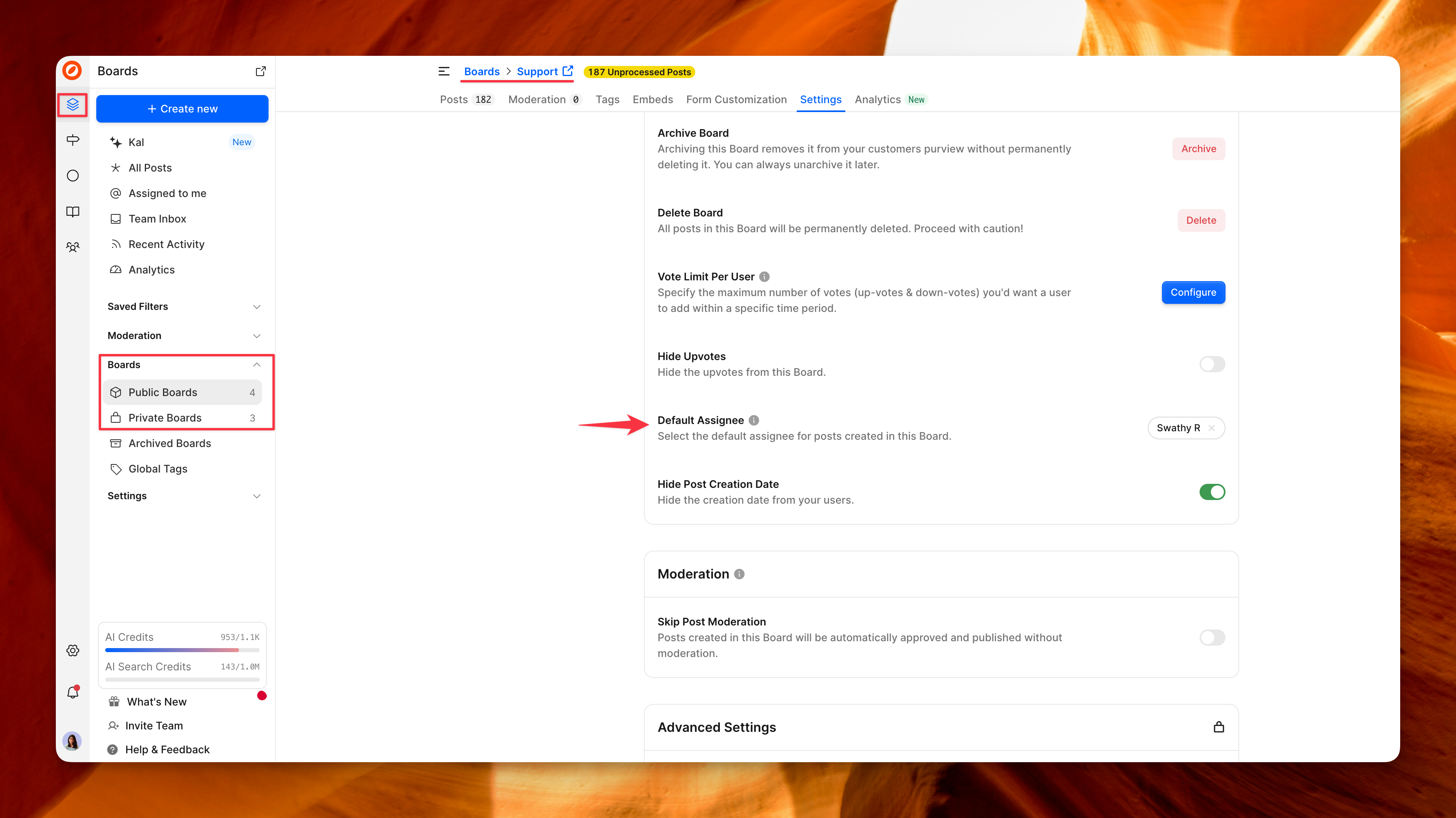This screenshot has width=1456, height=818.
Task: Remove Swathy R as default assignee
Action: click(x=1211, y=428)
